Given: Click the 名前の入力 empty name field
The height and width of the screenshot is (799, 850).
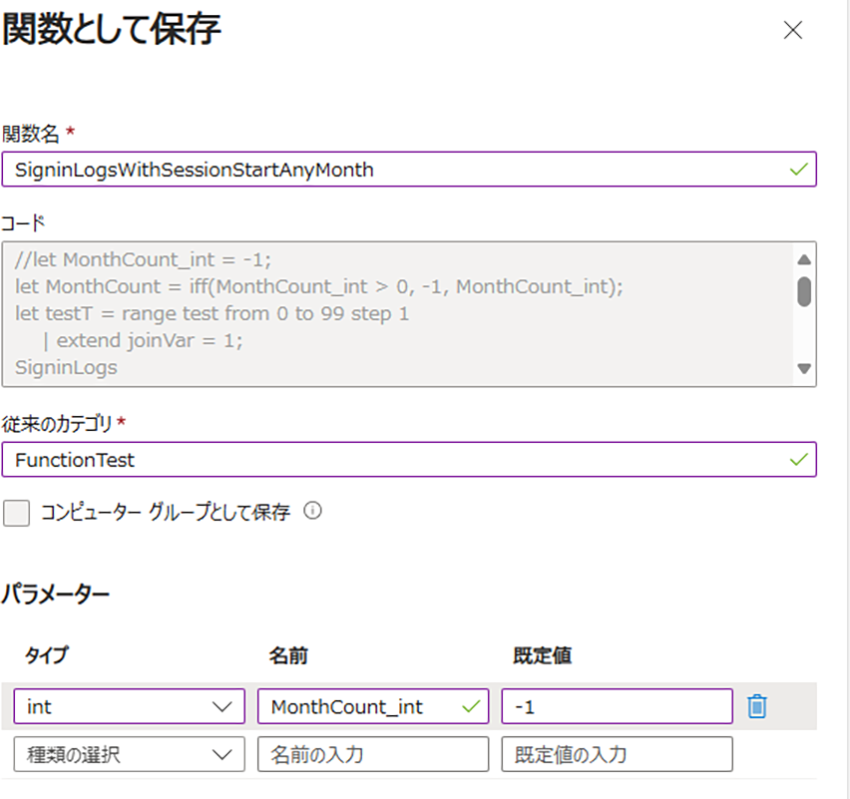Looking at the screenshot, I should 373,754.
